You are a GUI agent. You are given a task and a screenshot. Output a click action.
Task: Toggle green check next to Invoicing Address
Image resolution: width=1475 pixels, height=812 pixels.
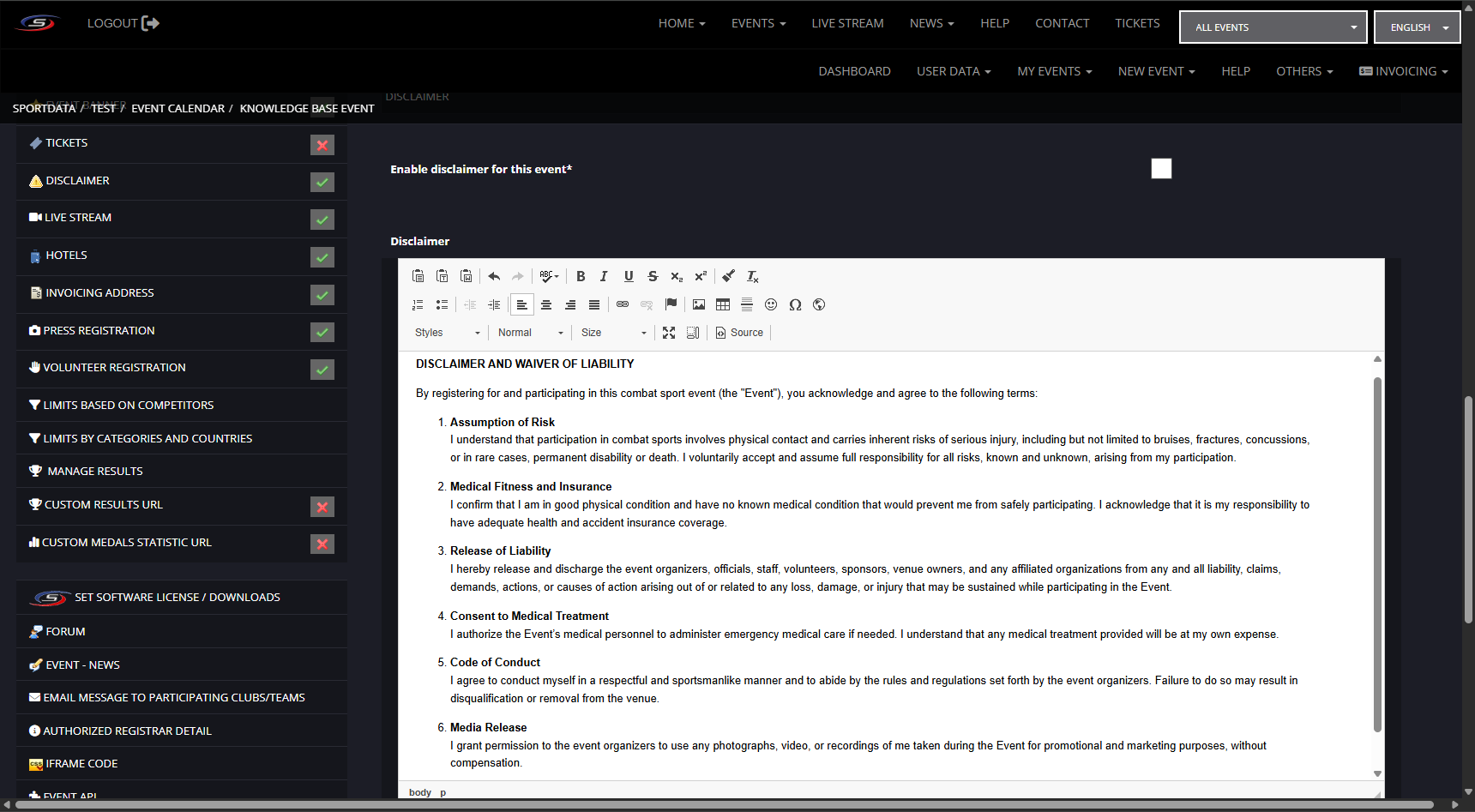[x=322, y=295]
